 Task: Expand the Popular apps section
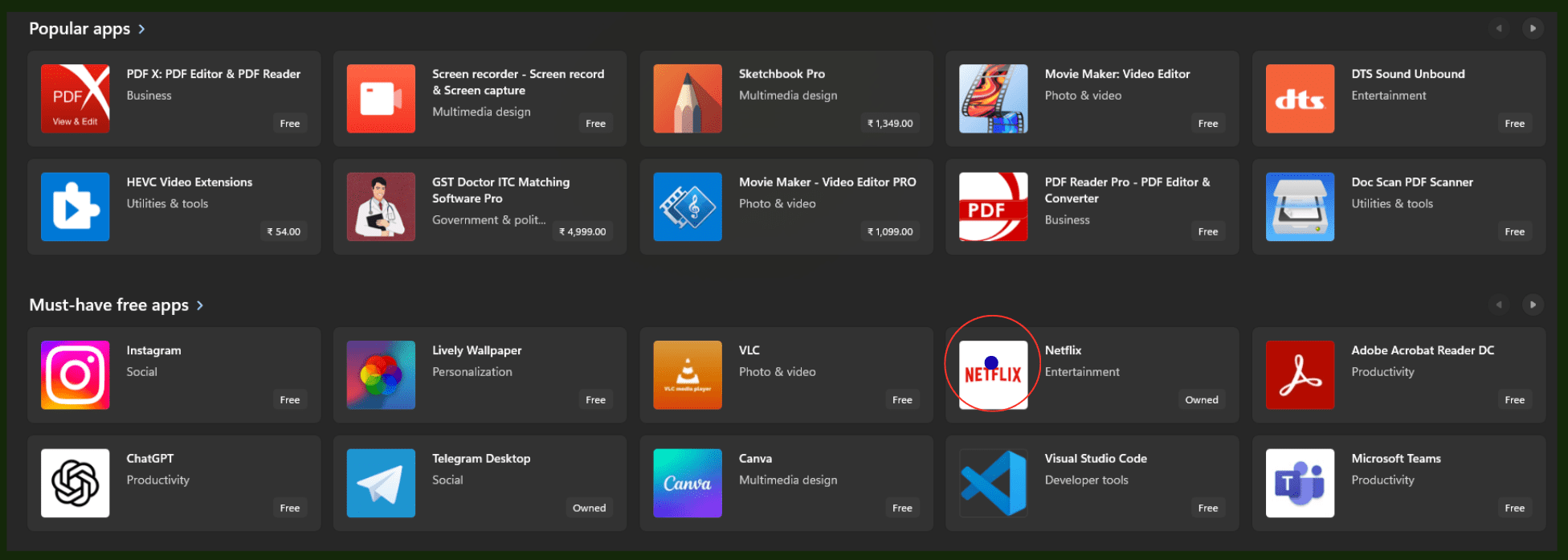click(142, 29)
